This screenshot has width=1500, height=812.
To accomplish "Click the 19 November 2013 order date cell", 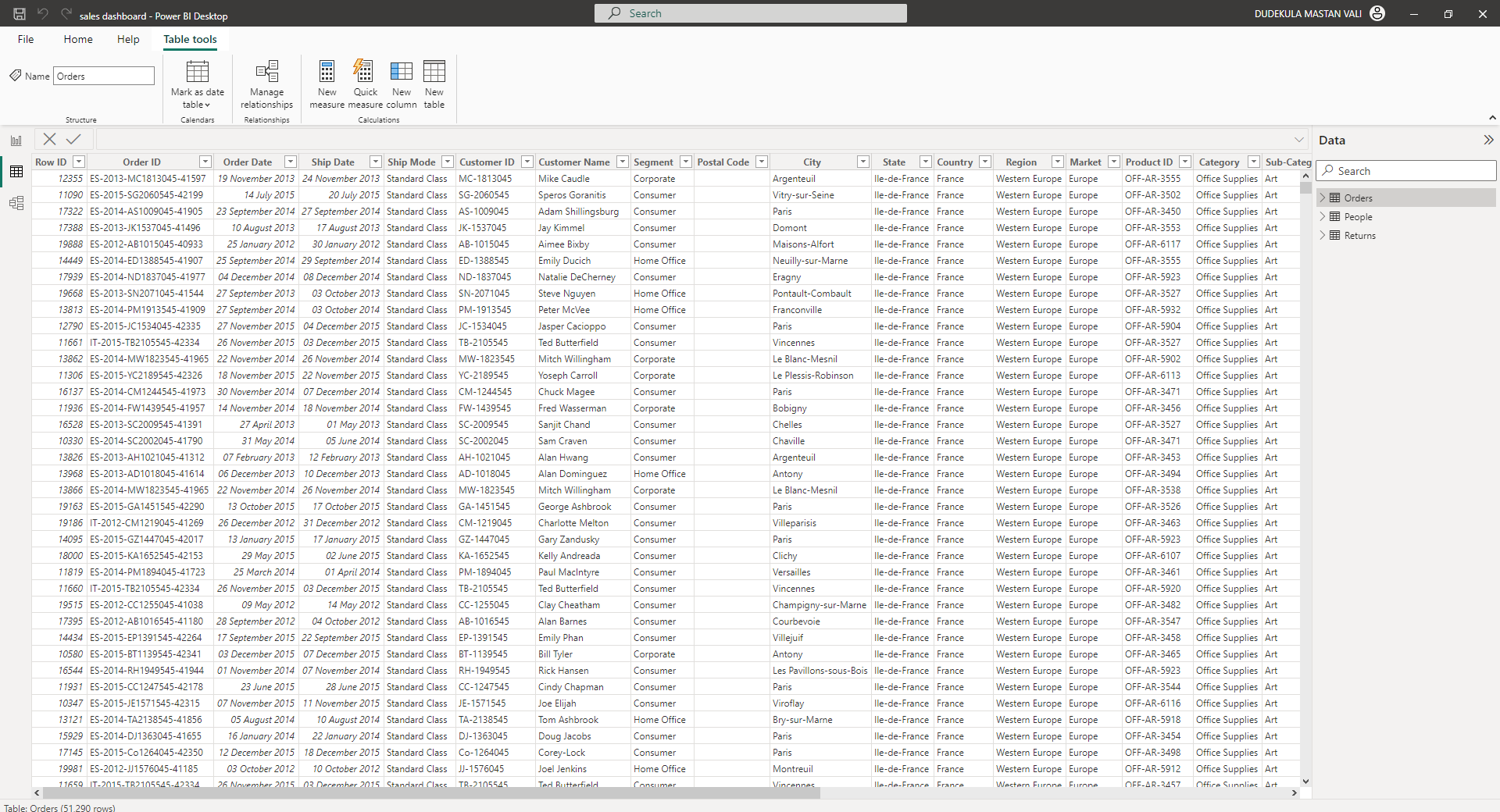I will (255, 179).
